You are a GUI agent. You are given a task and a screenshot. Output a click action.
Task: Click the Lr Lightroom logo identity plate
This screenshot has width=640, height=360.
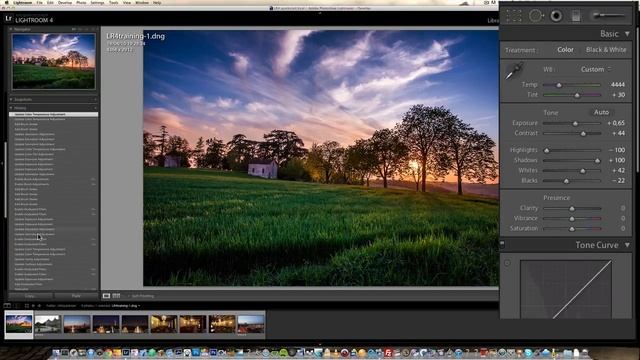pos(9,19)
